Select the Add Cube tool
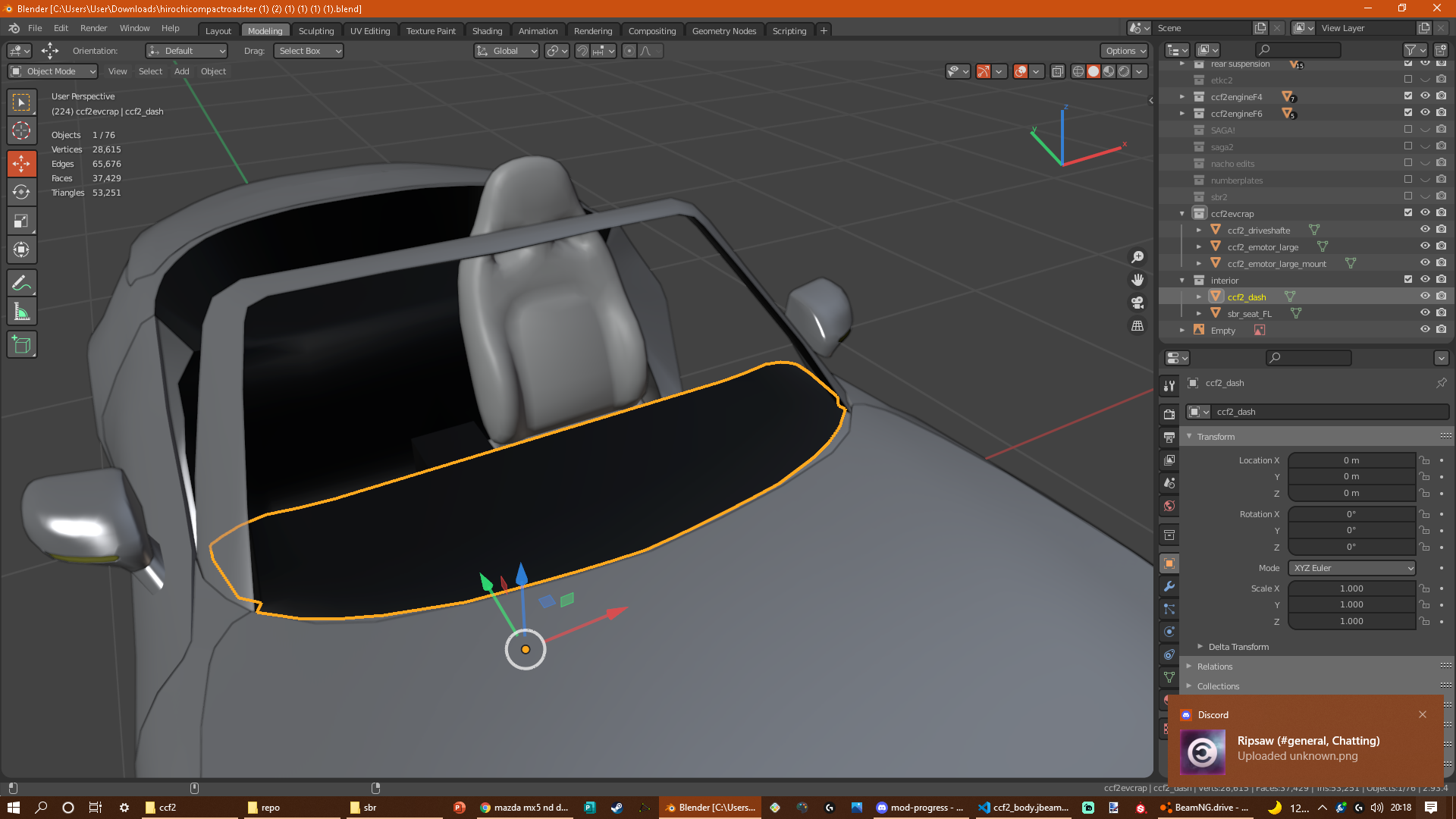 pos(21,345)
